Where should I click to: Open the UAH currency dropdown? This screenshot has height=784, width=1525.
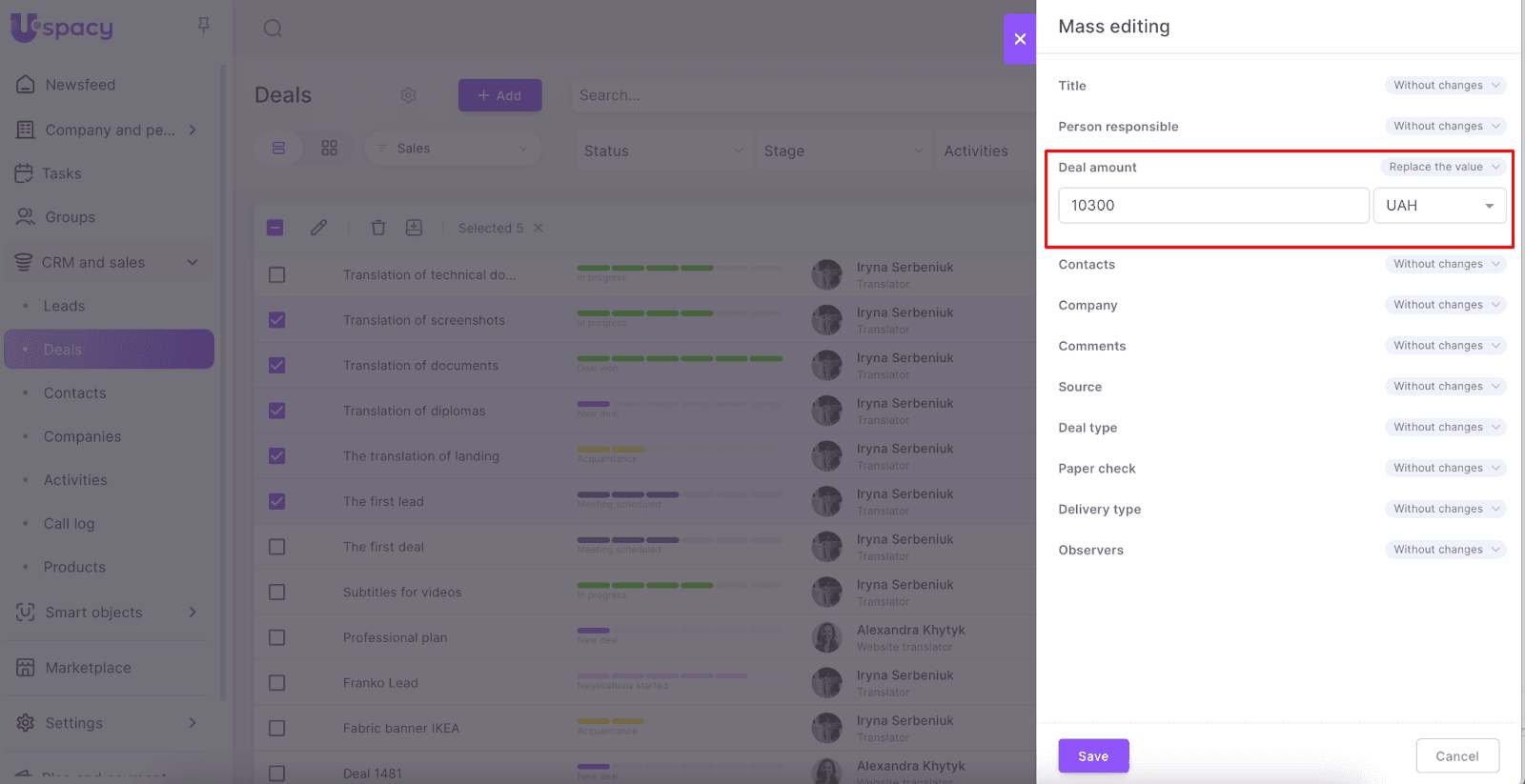[1439, 206]
